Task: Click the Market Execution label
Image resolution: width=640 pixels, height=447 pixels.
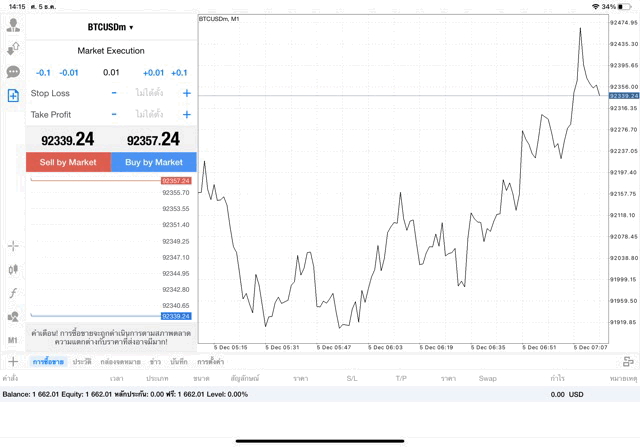Action: click(x=111, y=51)
